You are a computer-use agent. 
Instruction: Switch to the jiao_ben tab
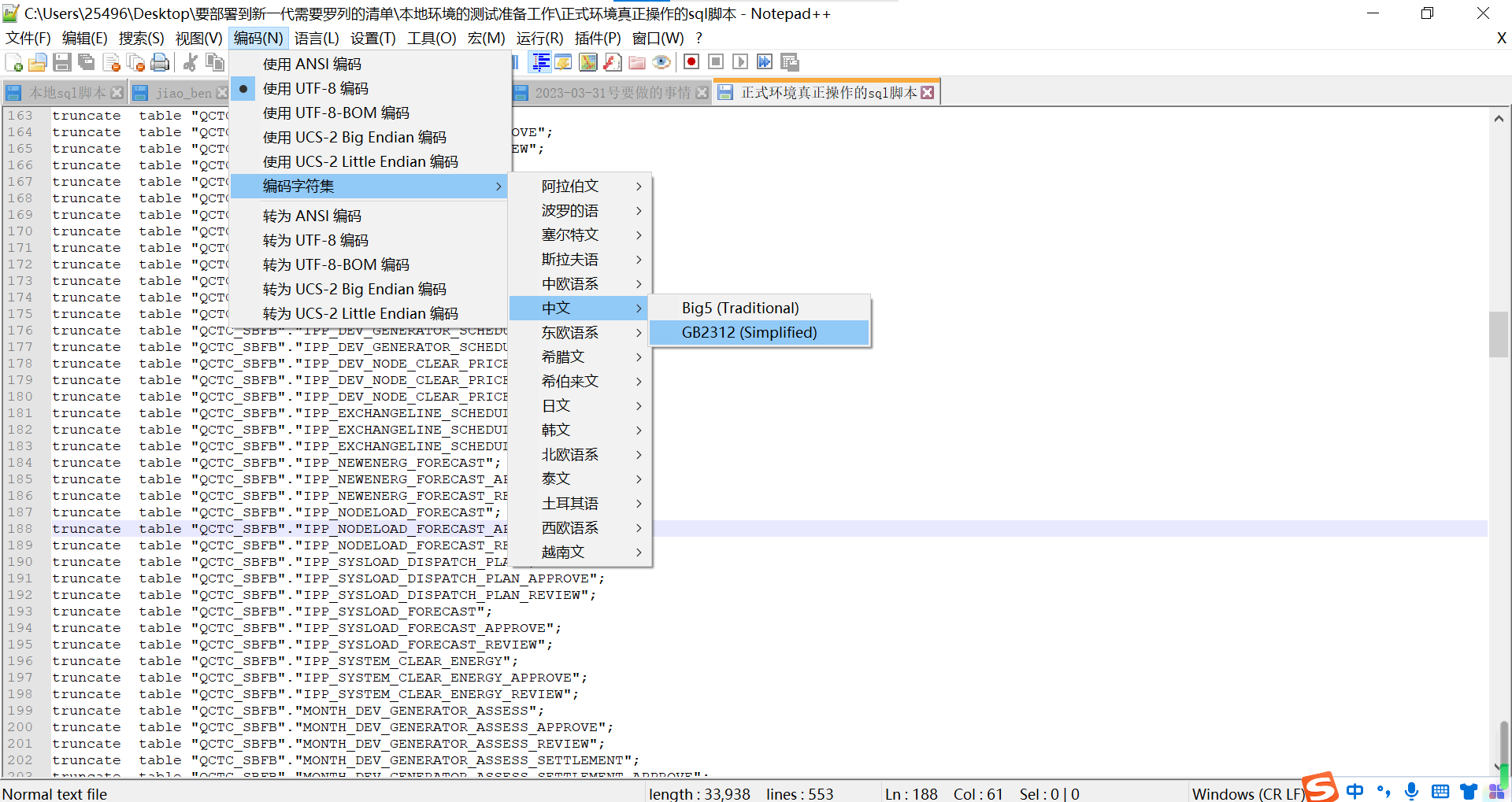coord(181,93)
